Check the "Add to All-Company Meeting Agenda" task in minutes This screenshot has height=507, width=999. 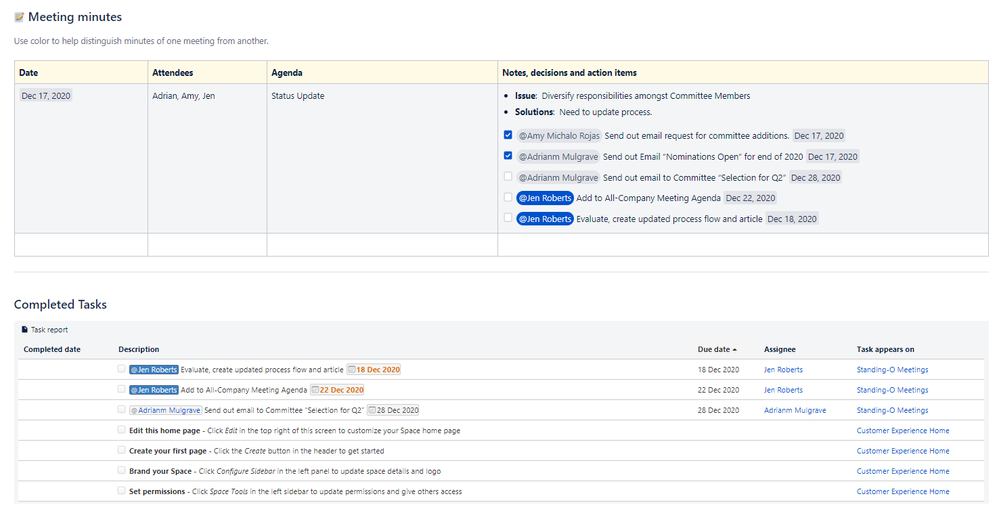(508, 198)
